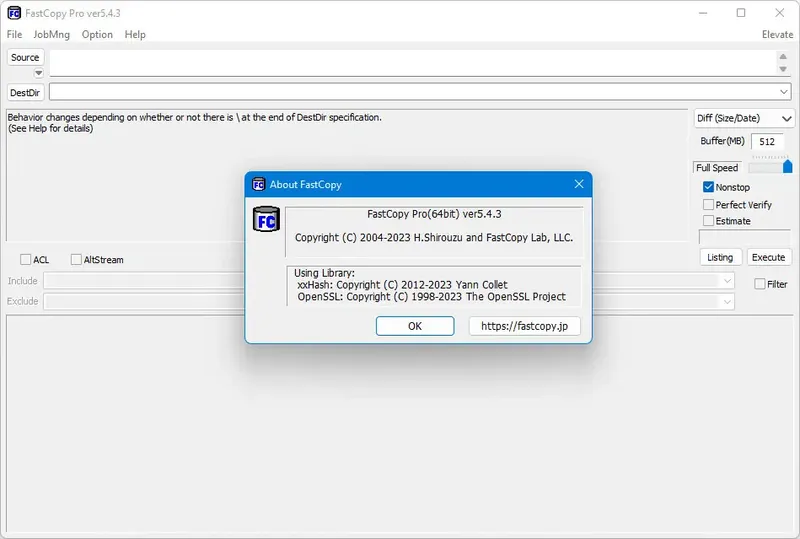Close the About FastCopy dialog

(x=579, y=184)
